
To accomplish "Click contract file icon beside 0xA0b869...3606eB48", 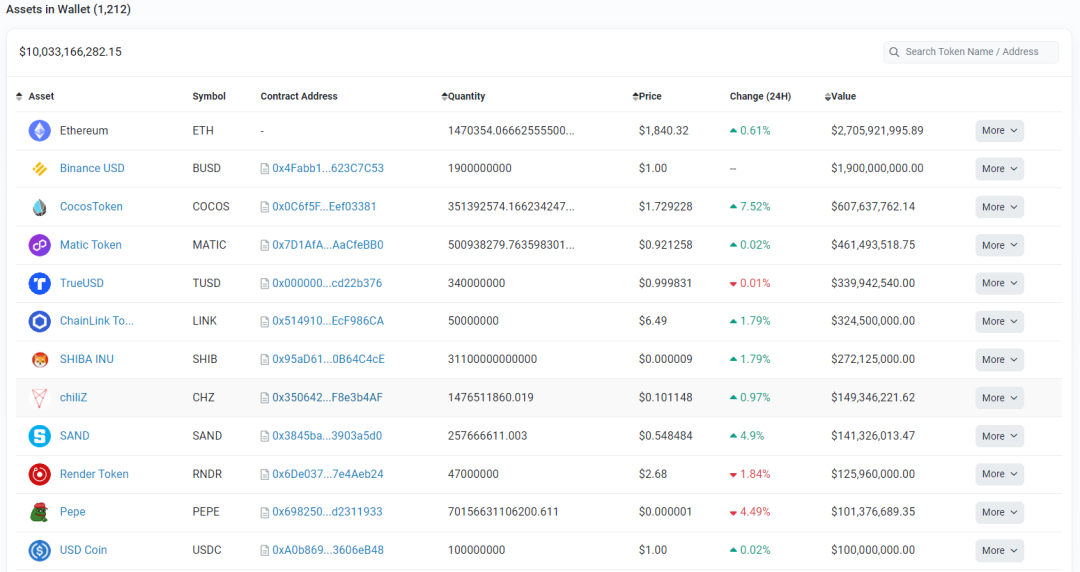I will click(264, 551).
